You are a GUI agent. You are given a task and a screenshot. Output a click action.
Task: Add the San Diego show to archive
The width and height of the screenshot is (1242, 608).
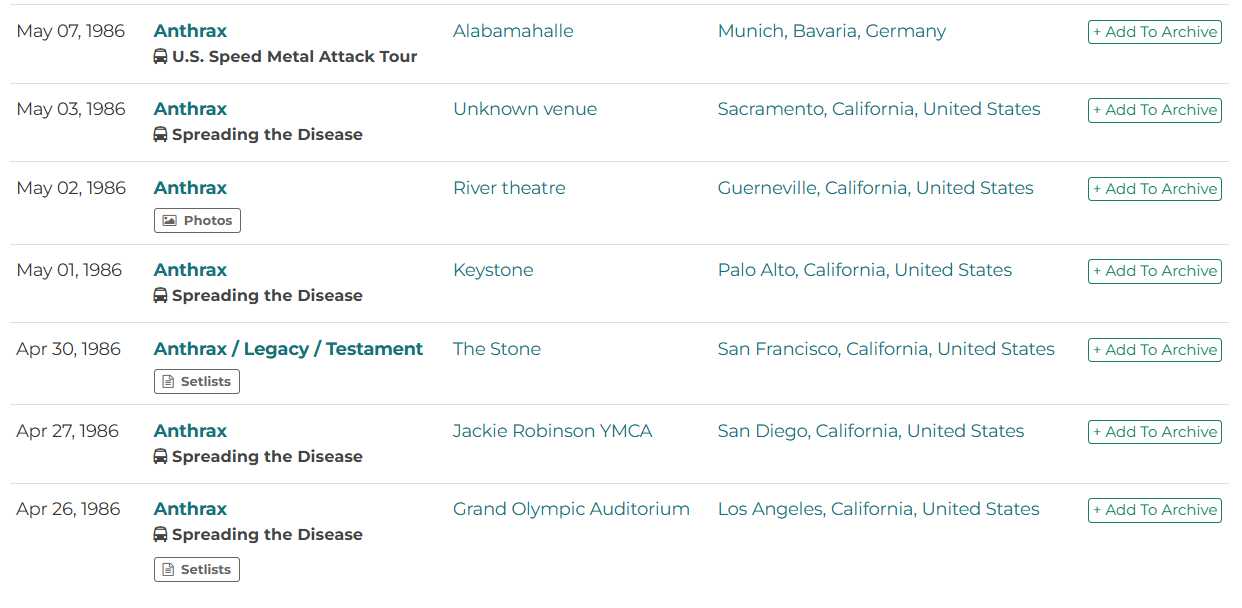[x=1154, y=432]
